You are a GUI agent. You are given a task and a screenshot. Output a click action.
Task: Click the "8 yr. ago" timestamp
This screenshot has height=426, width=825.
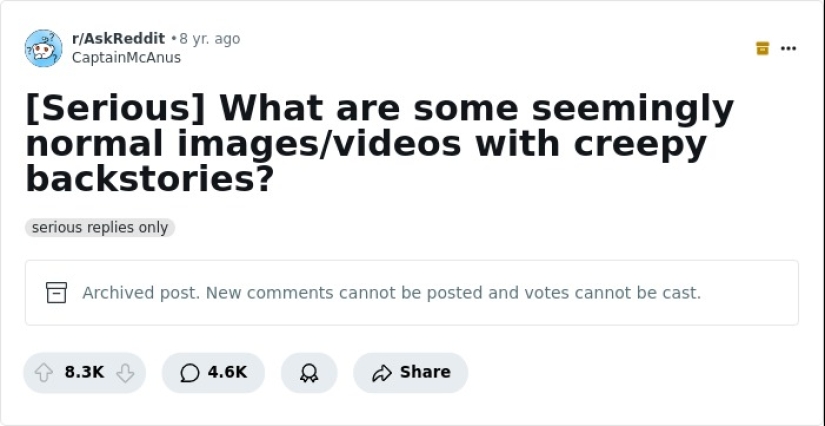(x=210, y=39)
